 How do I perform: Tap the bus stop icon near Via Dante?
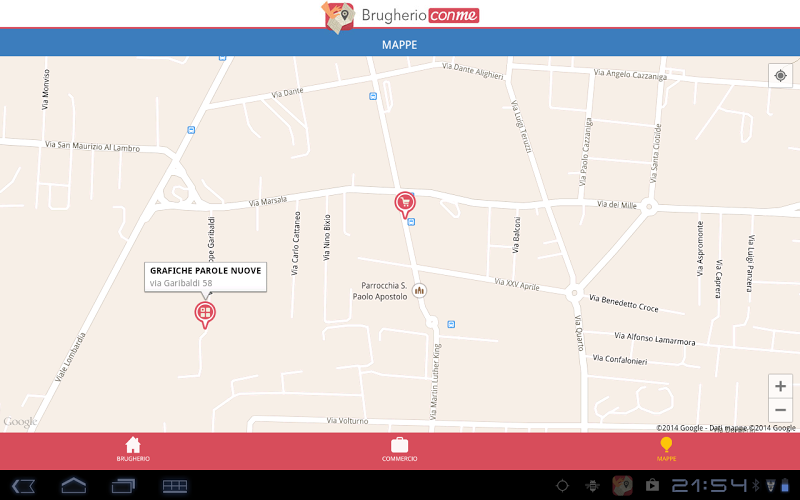(x=373, y=96)
